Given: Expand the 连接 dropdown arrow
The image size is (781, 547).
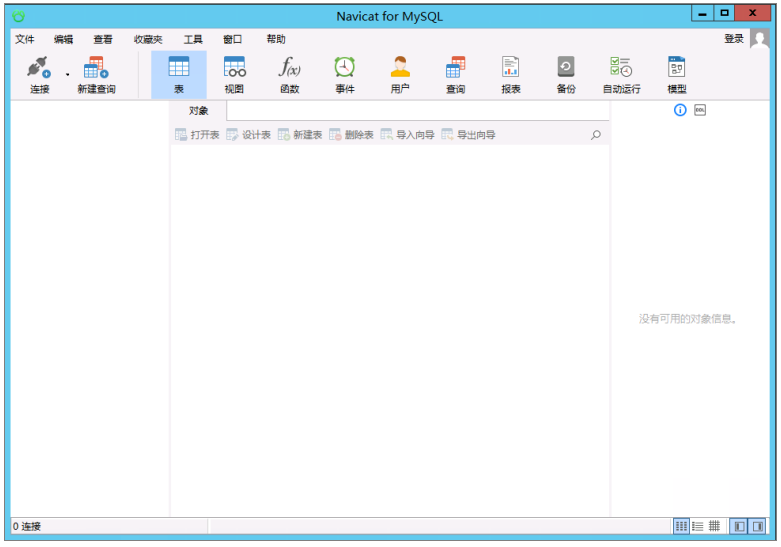Looking at the screenshot, I should pyautogui.click(x=67, y=75).
